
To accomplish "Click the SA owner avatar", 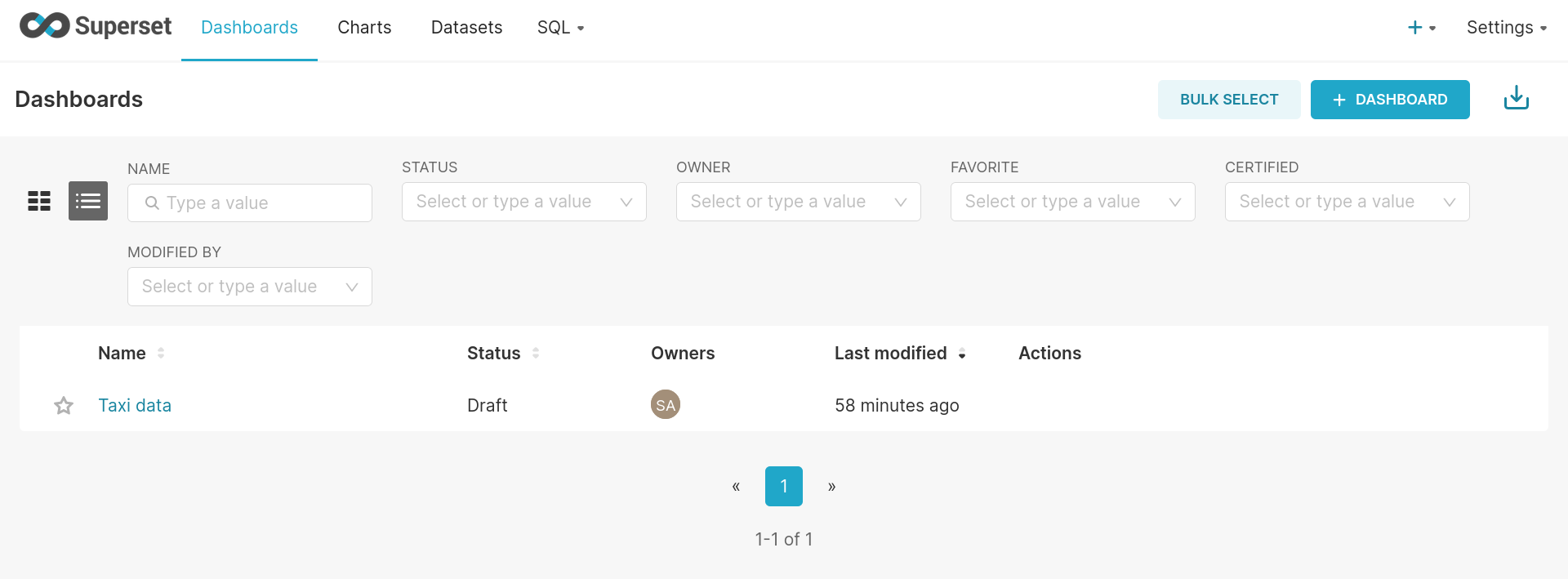I will click(665, 404).
